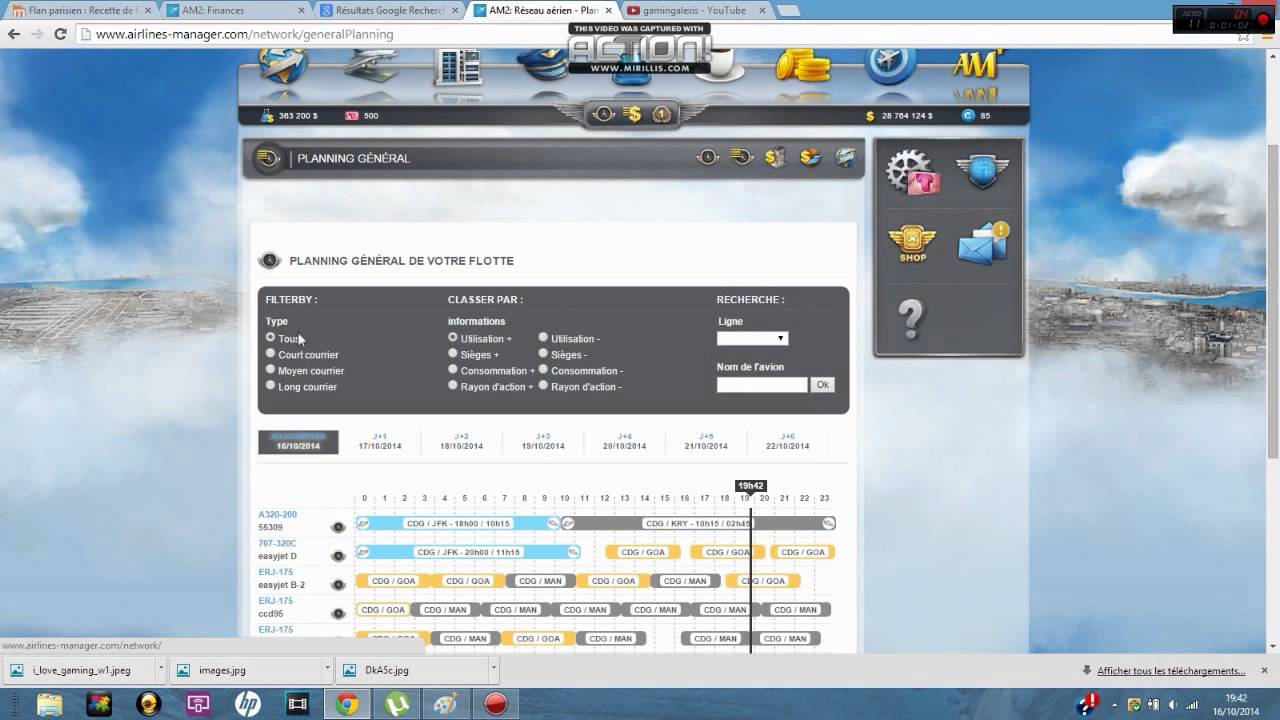Open the winged globe alliance icon in right panel

[x=982, y=172]
